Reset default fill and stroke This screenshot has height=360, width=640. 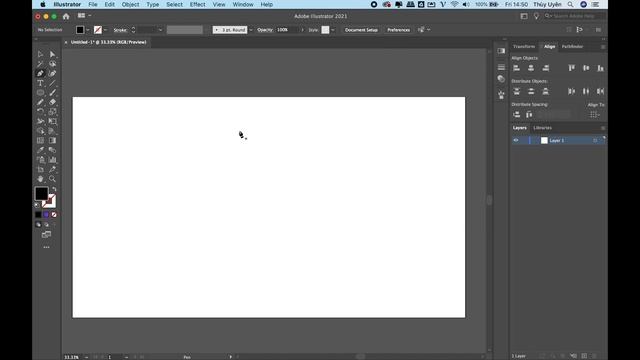[x=37, y=205]
